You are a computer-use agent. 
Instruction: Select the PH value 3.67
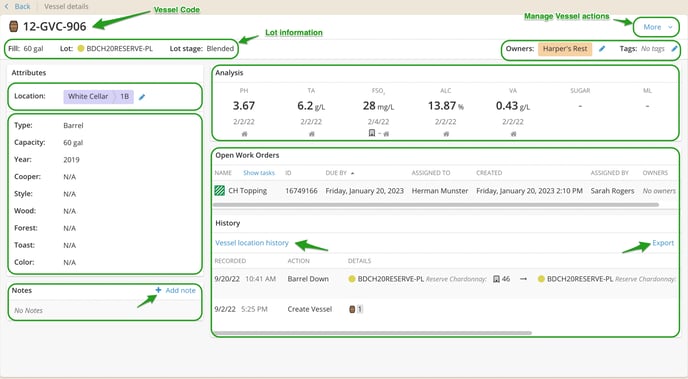pyautogui.click(x=244, y=106)
